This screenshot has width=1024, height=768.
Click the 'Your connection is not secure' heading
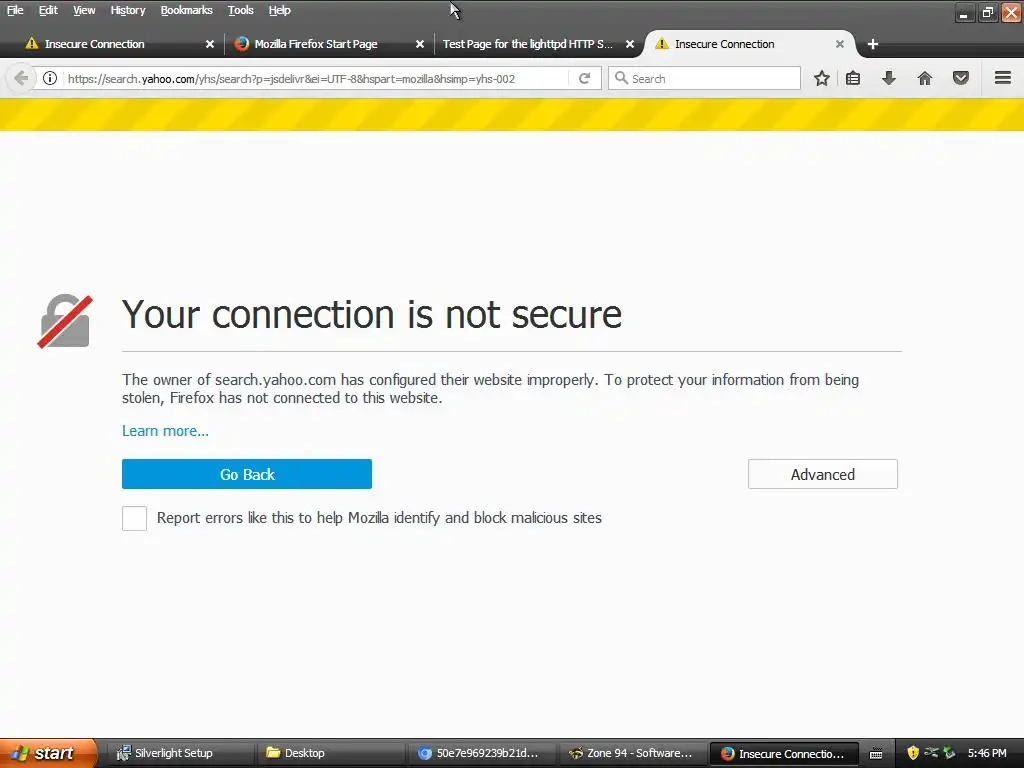click(x=372, y=314)
